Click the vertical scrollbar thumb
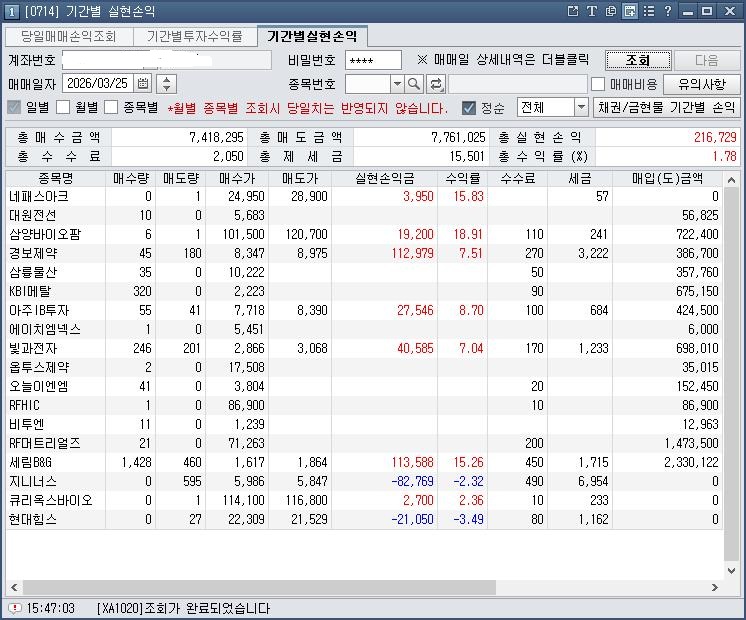This screenshot has height=620, width=746. [x=731, y=374]
